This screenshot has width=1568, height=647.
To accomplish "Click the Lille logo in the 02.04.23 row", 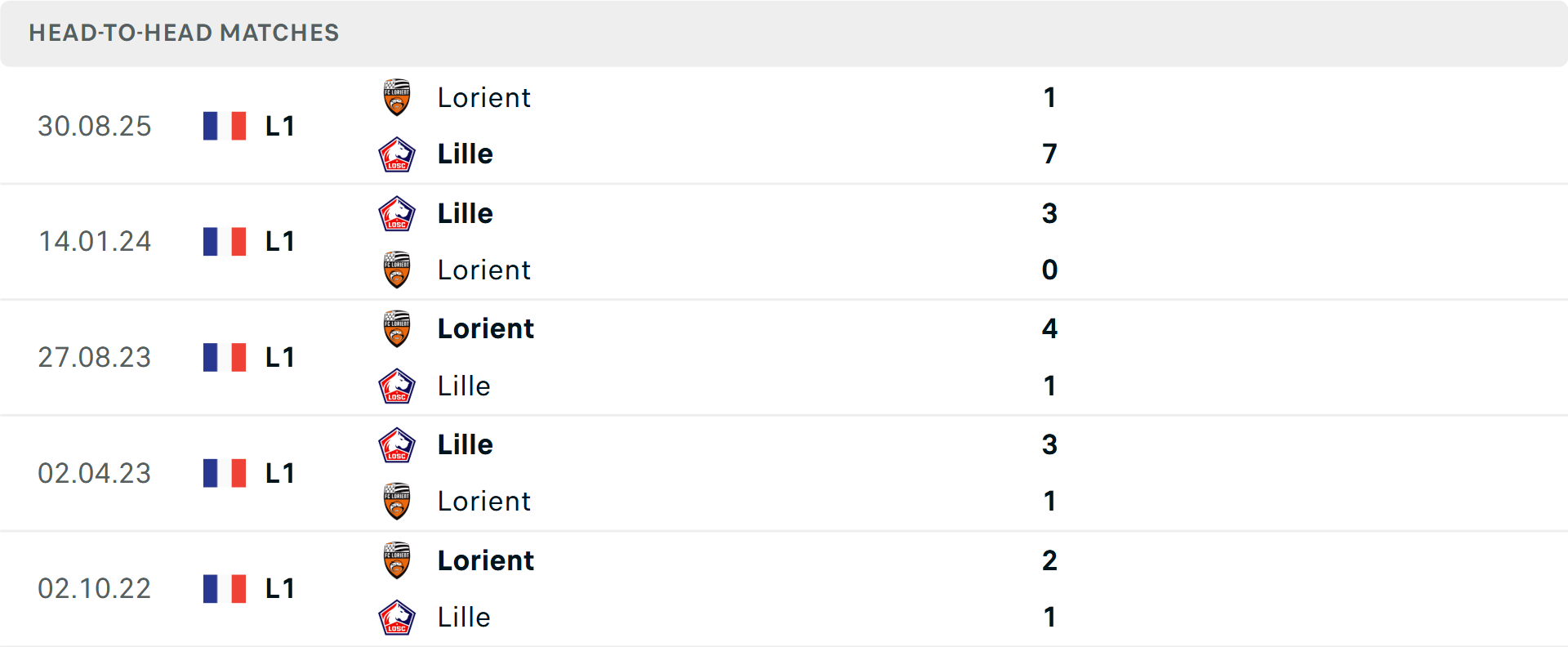I will (x=397, y=445).
